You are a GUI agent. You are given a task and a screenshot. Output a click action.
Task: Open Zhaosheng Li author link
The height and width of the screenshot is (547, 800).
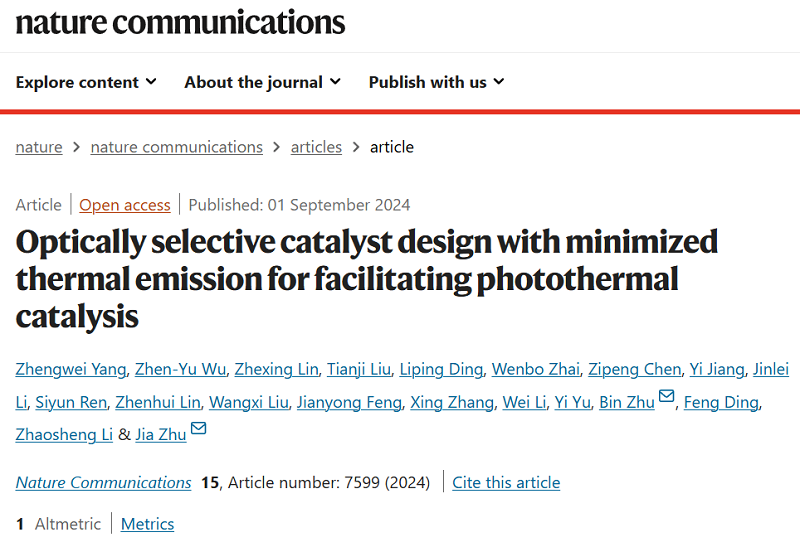(x=64, y=435)
